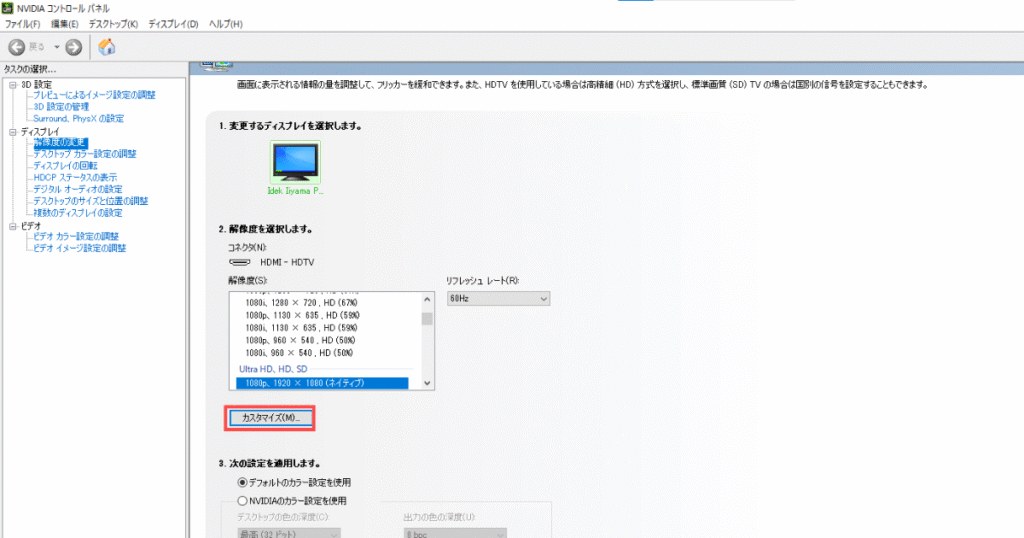Open デスクトップ カラー設定の調整 page
Image resolution: width=1024 pixels, height=538 pixels.
[x=85, y=154]
